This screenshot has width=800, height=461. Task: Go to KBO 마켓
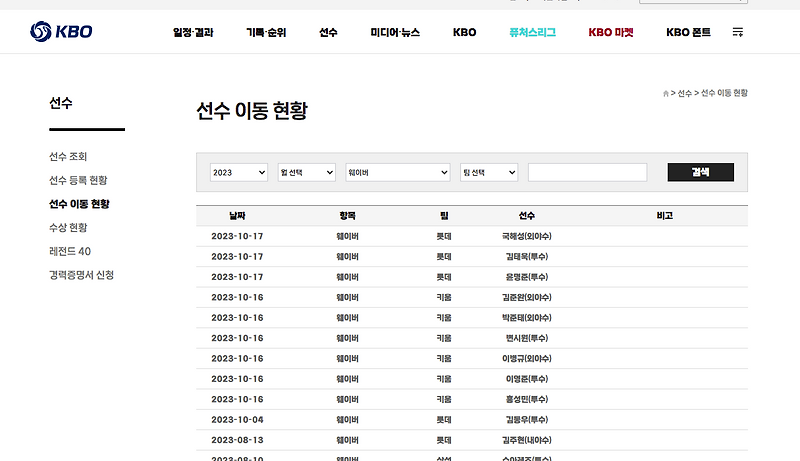pyautogui.click(x=611, y=32)
